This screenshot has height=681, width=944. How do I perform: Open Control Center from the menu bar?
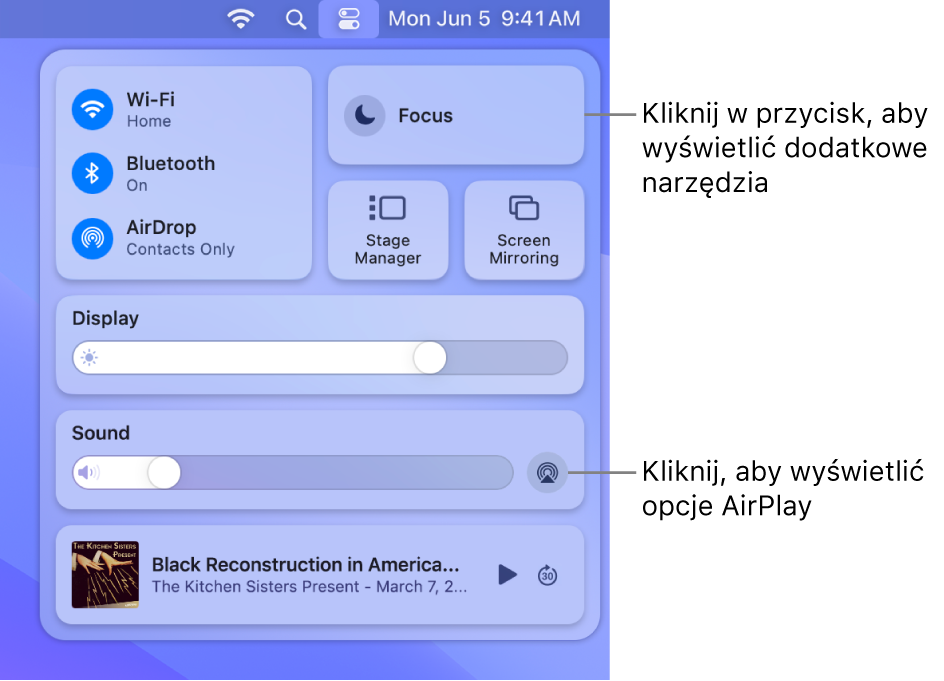(x=348, y=18)
